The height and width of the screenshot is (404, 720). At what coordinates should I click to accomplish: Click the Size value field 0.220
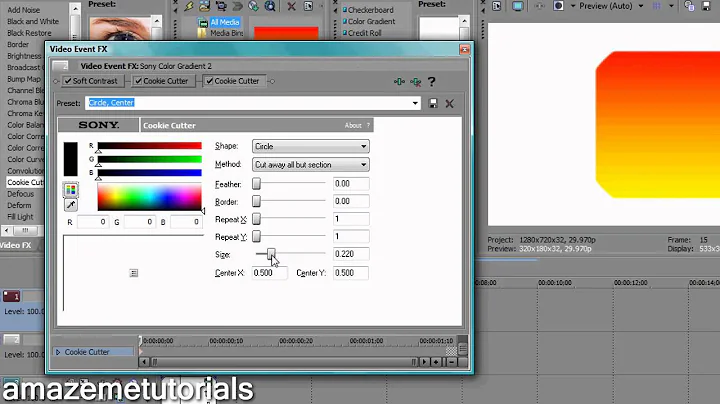pyautogui.click(x=351, y=254)
